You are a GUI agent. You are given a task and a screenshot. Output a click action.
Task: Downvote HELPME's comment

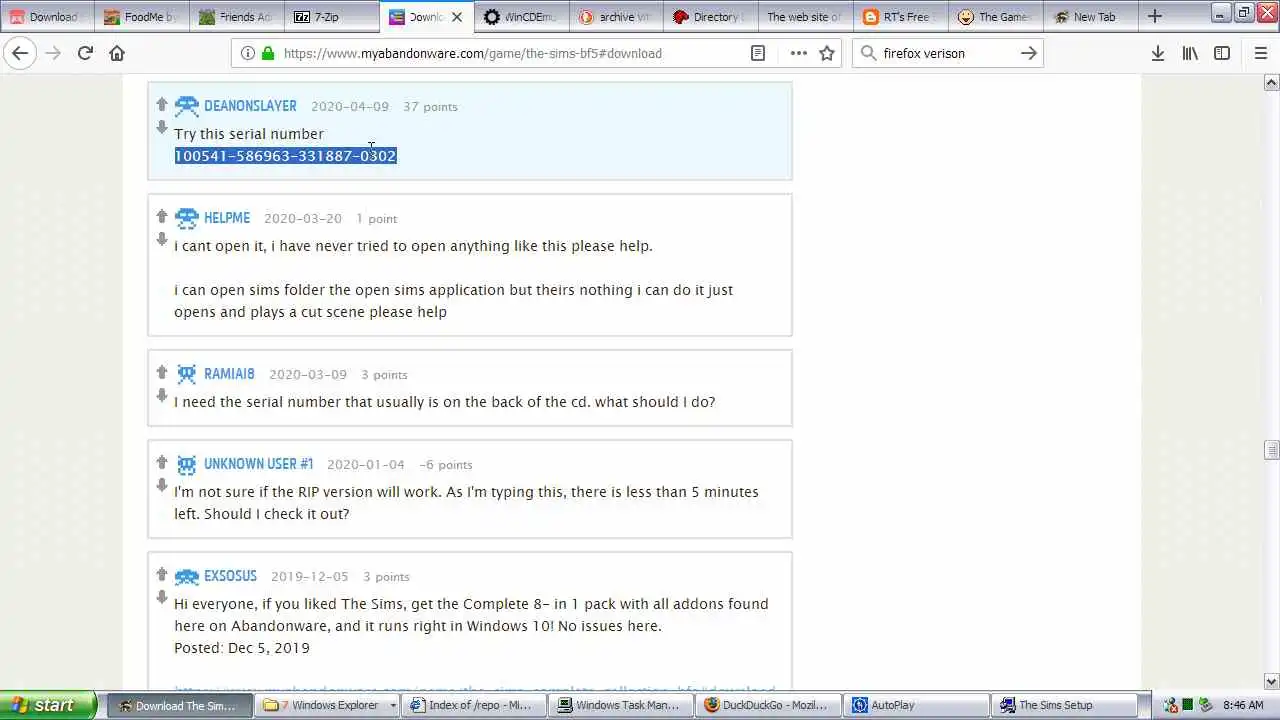[162, 240]
